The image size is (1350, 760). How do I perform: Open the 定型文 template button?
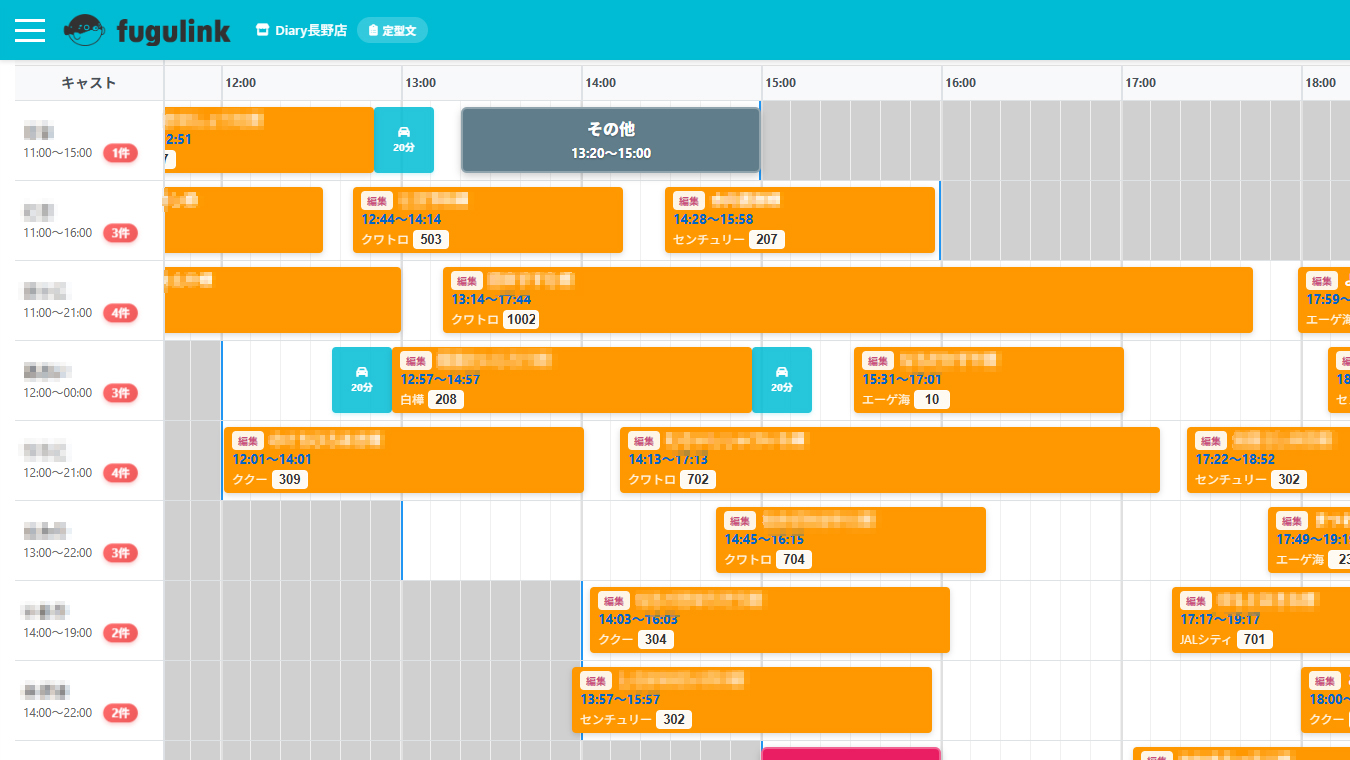tap(392, 31)
